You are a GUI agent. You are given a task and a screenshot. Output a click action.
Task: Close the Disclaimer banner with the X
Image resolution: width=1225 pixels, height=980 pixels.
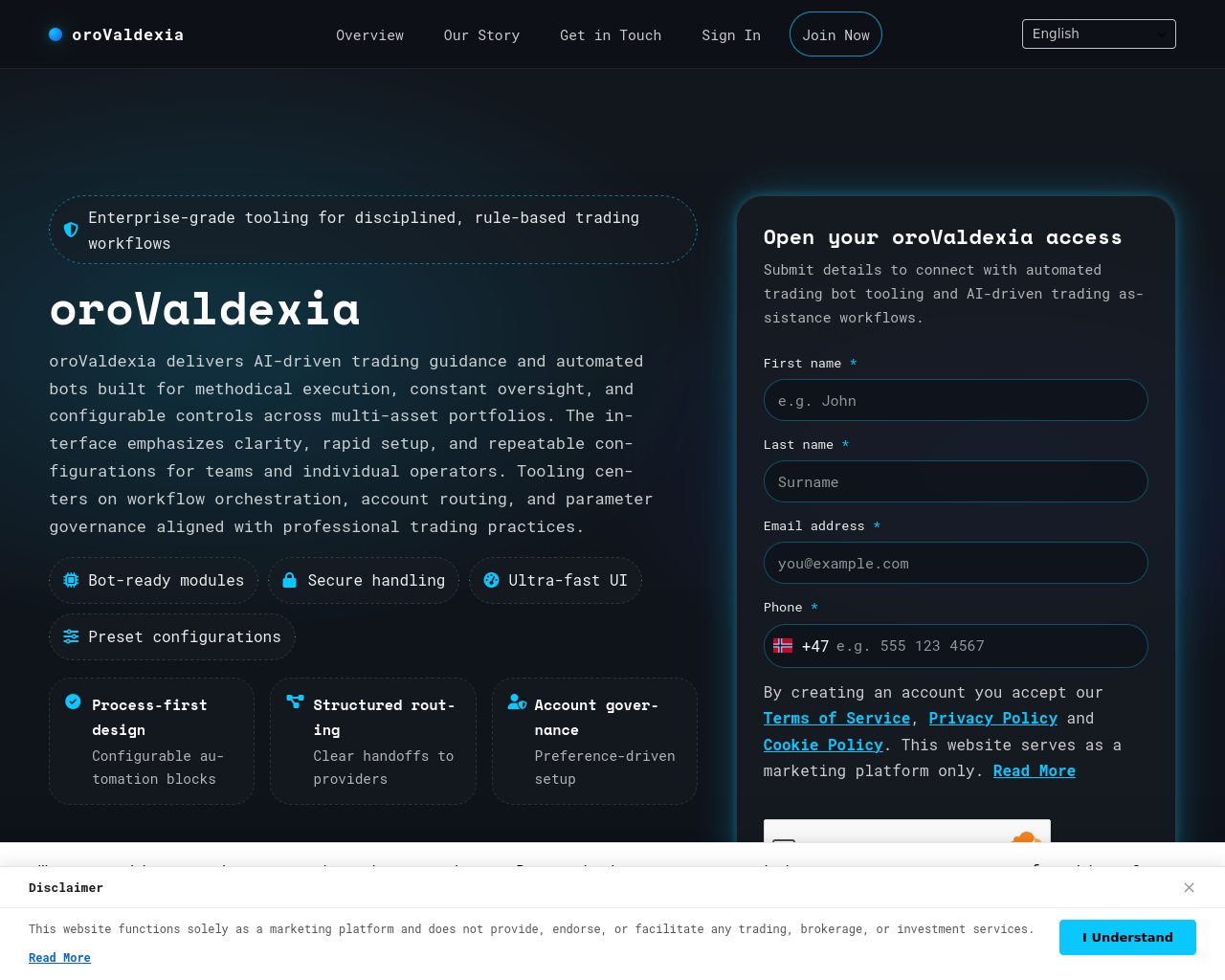click(1189, 887)
